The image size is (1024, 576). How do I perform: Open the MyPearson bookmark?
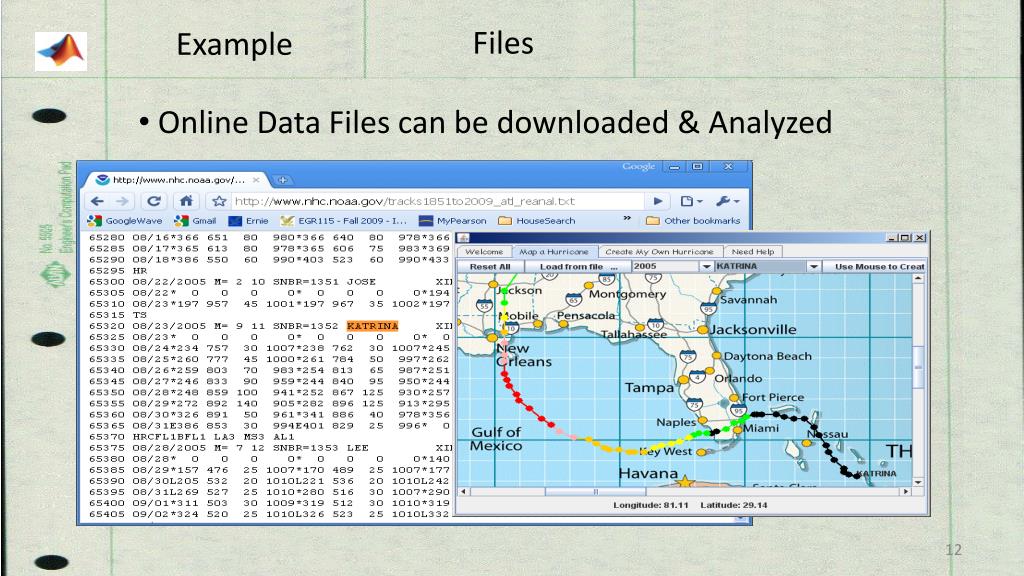[453, 221]
